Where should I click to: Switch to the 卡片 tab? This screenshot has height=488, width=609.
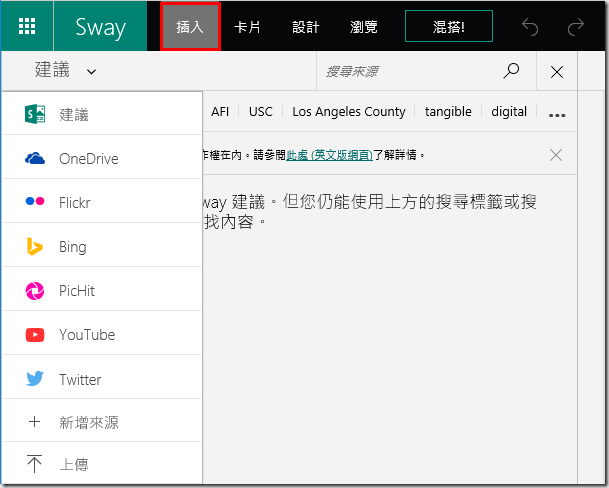click(247, 27)
